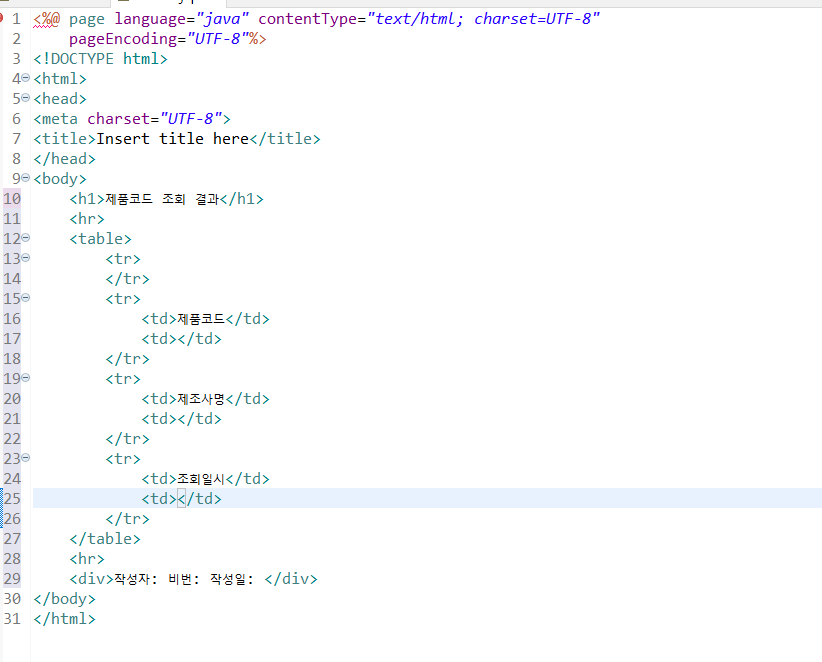Click the closing table tag on line 27

105,539
